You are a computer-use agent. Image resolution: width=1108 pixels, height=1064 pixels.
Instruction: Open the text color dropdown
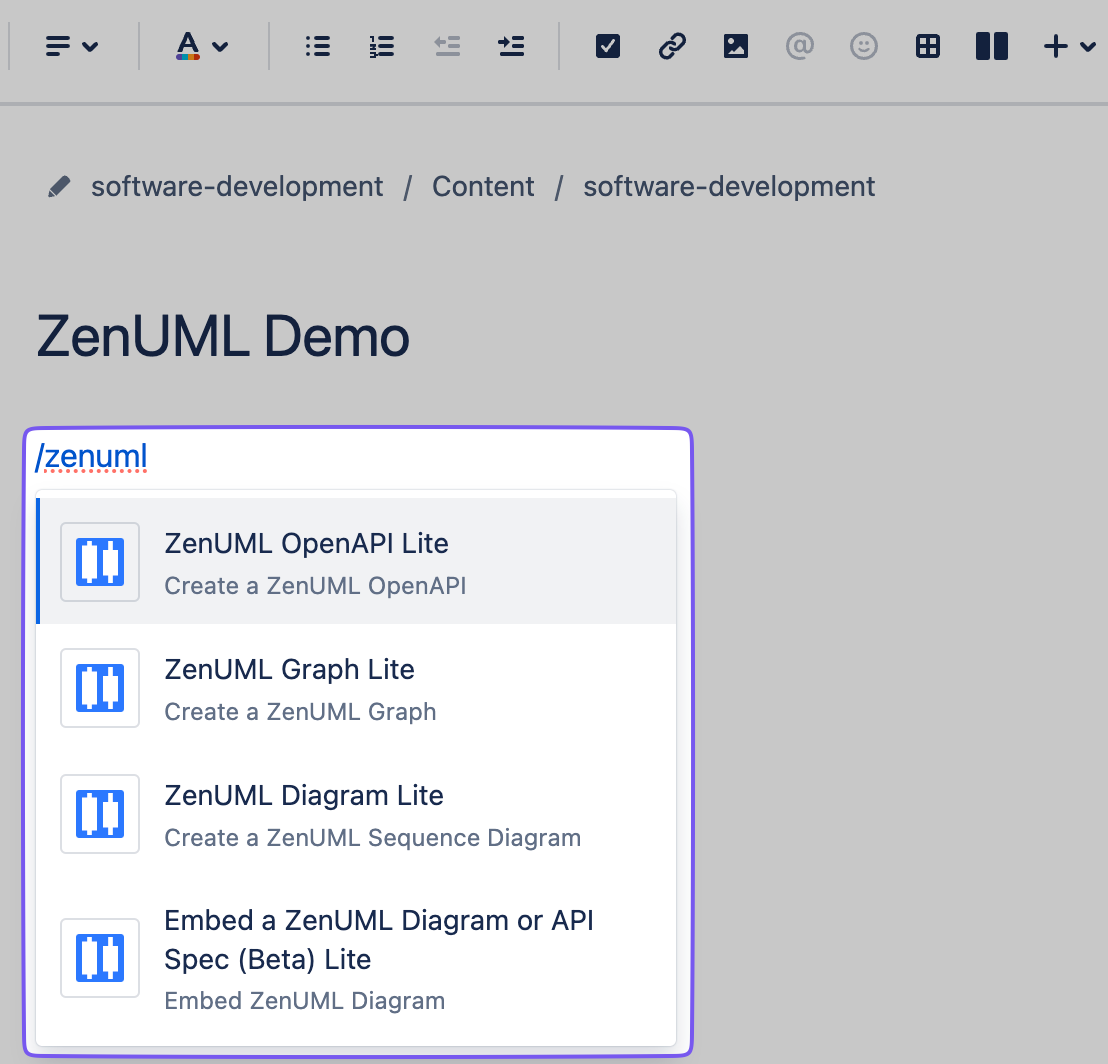[x=202, y=46]
